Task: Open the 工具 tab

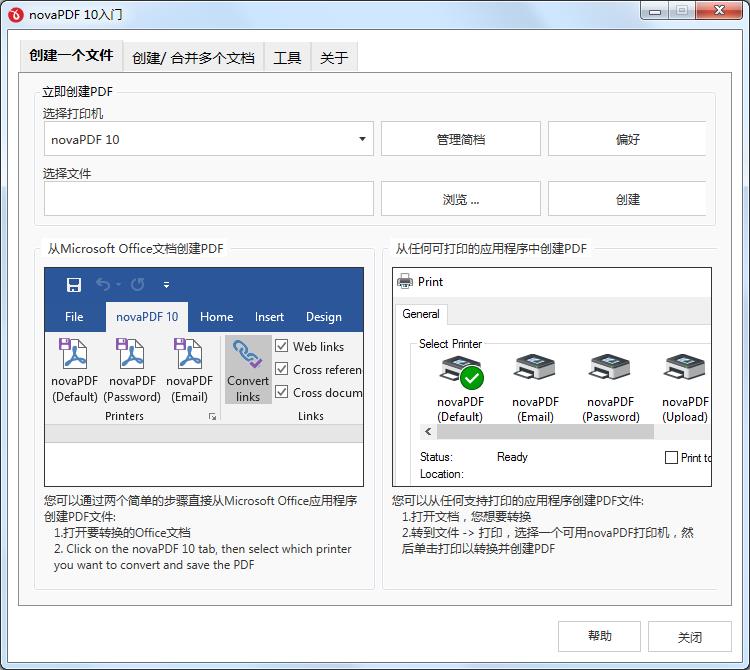Action: point(287,57)
